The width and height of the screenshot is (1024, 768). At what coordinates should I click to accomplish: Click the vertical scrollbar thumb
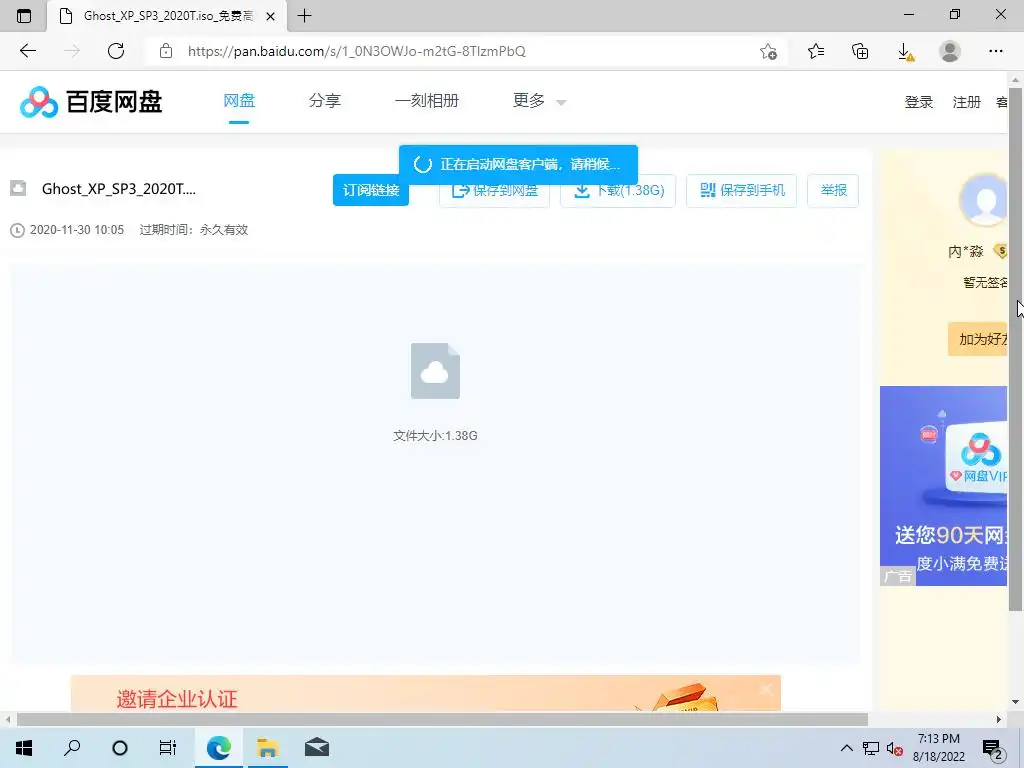tap(1016, 349)
